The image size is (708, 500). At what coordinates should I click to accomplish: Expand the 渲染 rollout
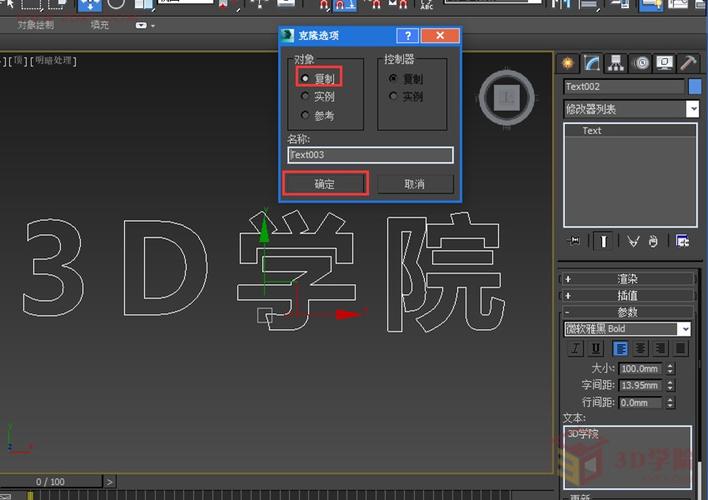tap(627, 279)
